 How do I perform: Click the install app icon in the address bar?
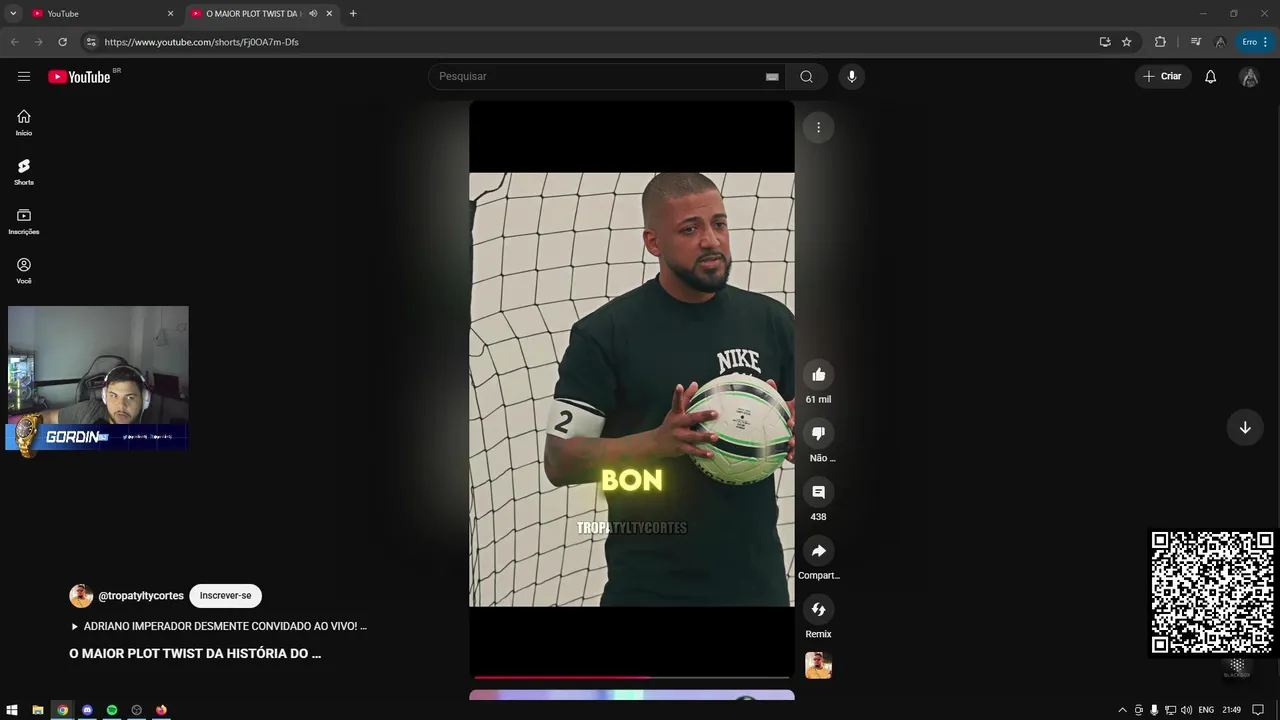click(x=1105, y=42)
